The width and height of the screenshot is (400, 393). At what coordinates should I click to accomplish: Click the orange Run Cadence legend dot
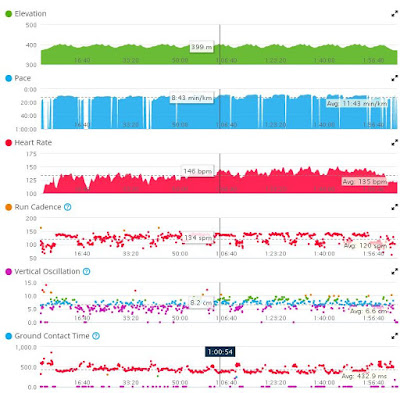pyautogui.click(x=9, y=207)
